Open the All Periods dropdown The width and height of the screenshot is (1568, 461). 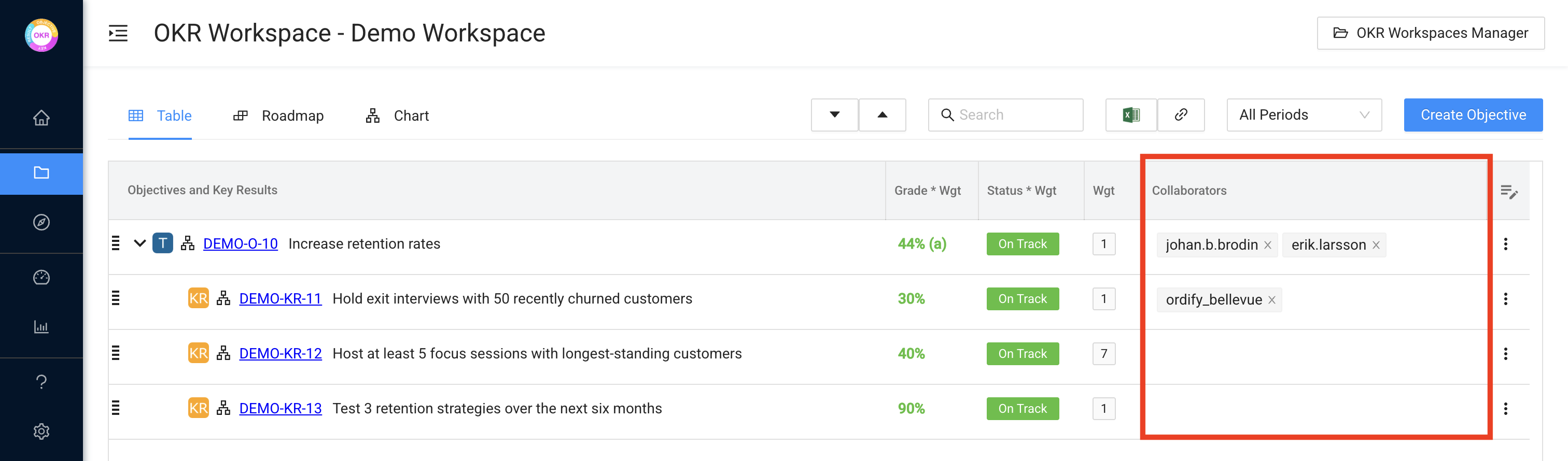click(x=1303, y=115)
